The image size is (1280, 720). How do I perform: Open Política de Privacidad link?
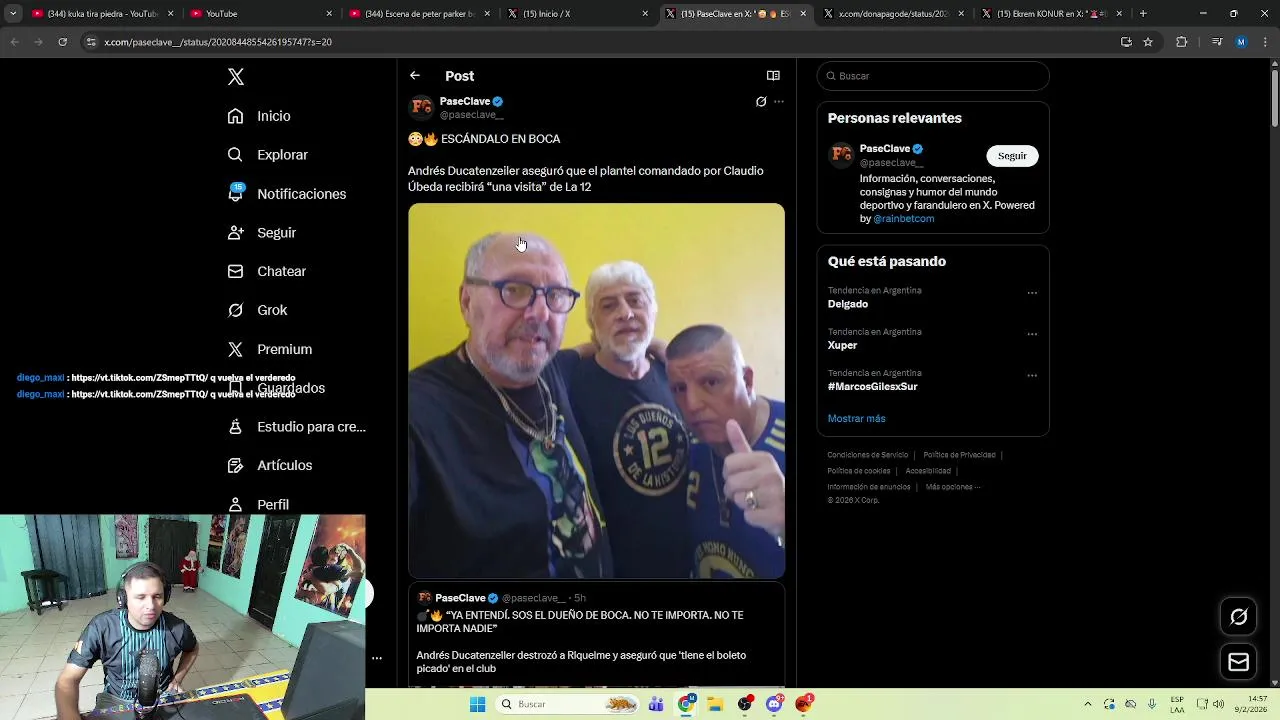pyautogui.click(x=959, y=455)
